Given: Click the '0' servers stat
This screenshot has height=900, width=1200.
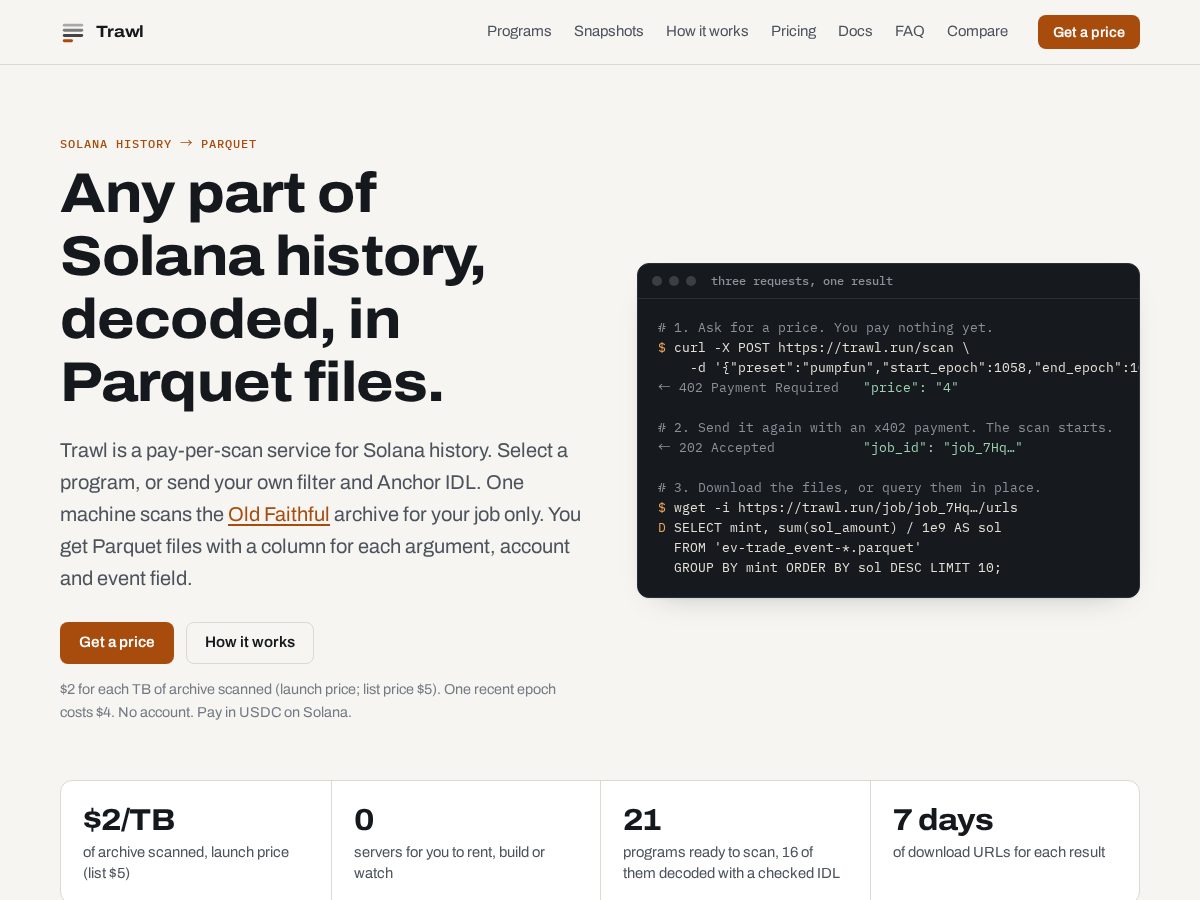Looking at the screenshot, I should 364,820.
